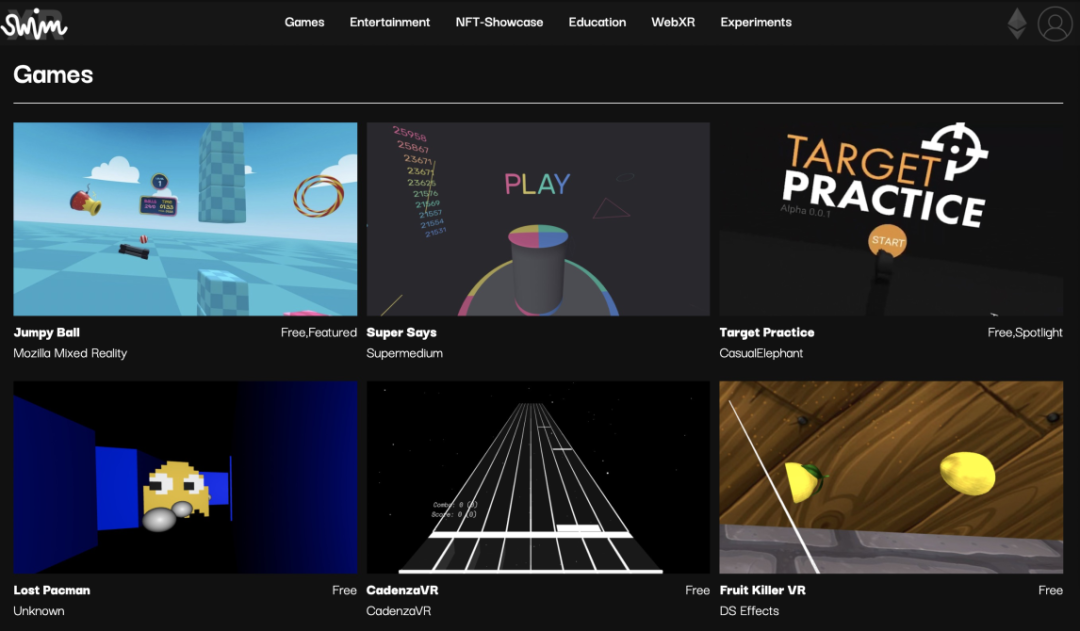Open the Super Says game thumbnail
Image resolution: width=1080 pixels, height=631 pixels.
[538, 219]
